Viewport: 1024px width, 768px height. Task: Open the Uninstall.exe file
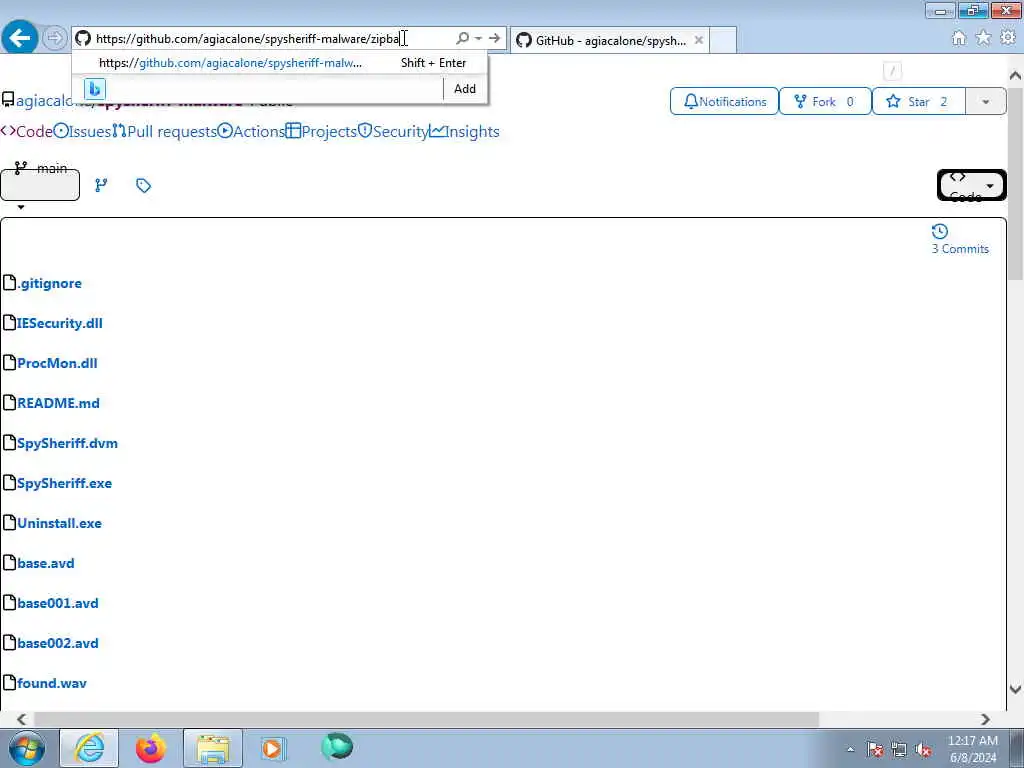(x=59, y=523)
